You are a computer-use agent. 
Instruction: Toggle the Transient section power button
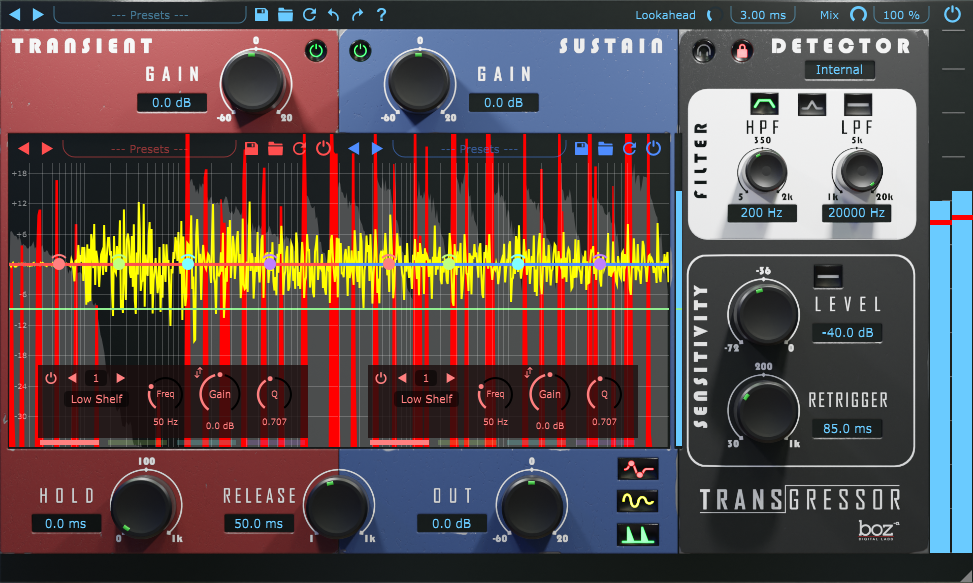point(316,50)
